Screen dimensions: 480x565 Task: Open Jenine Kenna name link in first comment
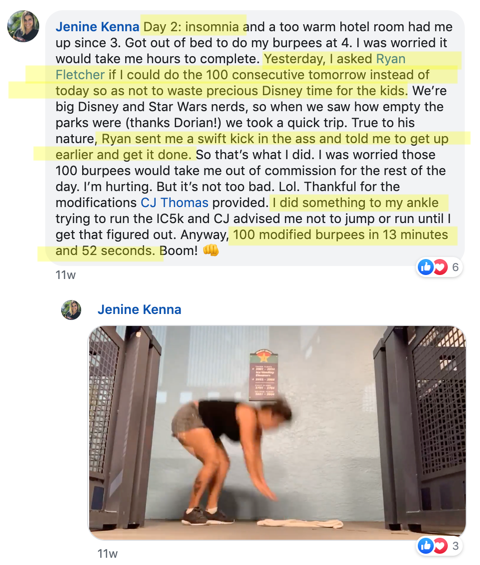[97, 27]
